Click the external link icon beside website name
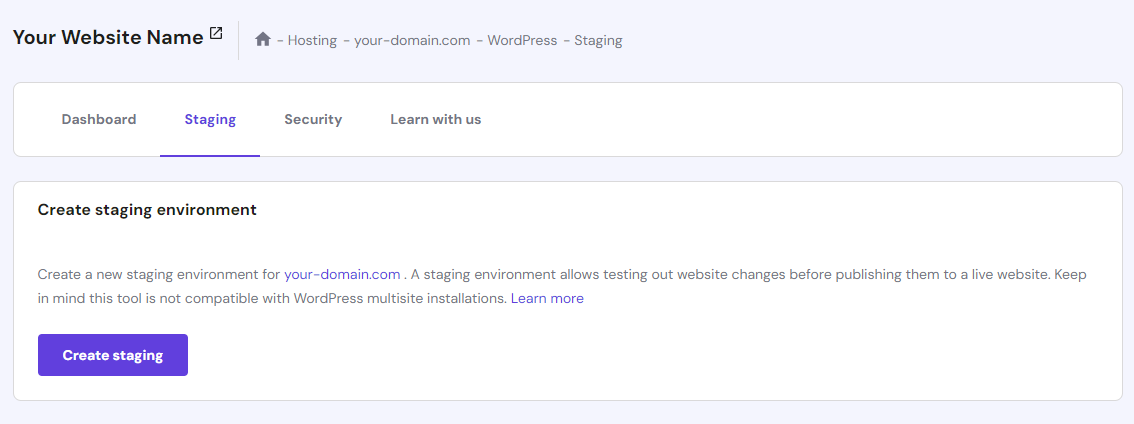 click(216, 34)
